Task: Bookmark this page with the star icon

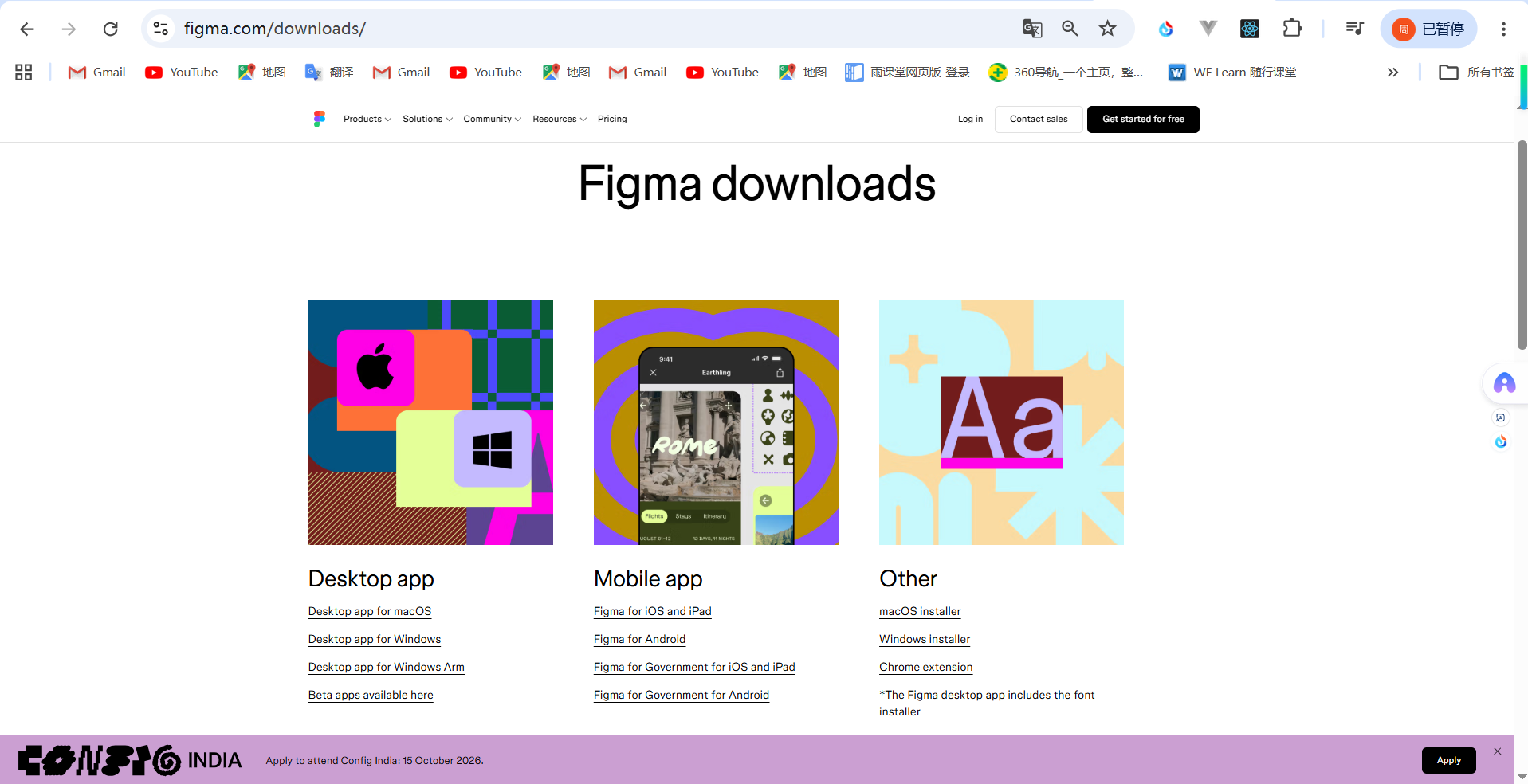Action: [x=1108, y=29]
